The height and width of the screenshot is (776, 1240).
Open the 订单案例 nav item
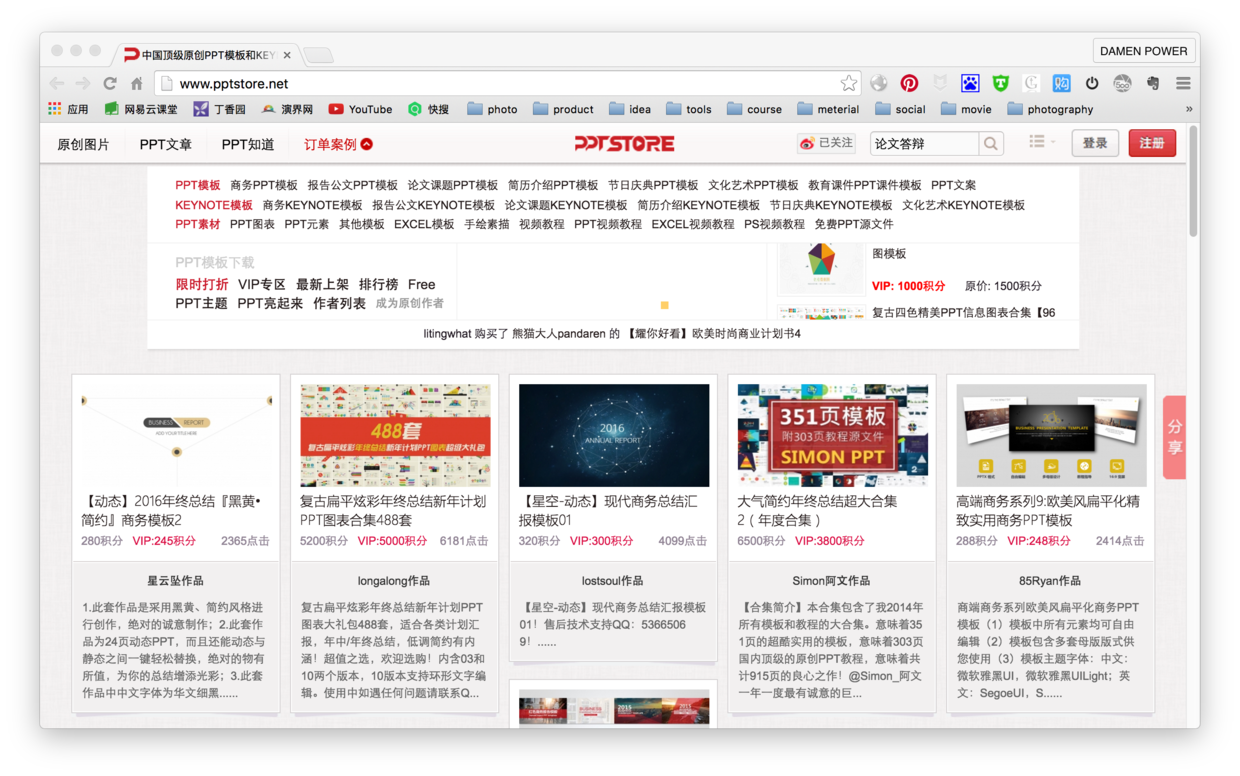point(338,145)
